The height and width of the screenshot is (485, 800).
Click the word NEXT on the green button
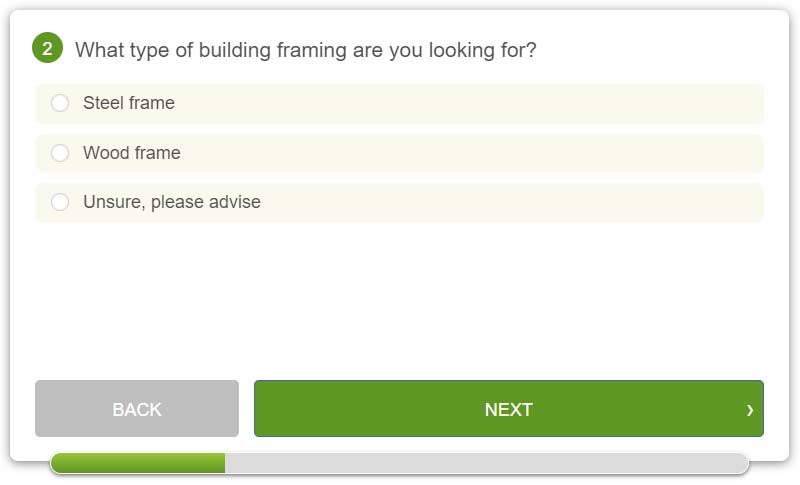pyautogui.click(x=509, y=410)
